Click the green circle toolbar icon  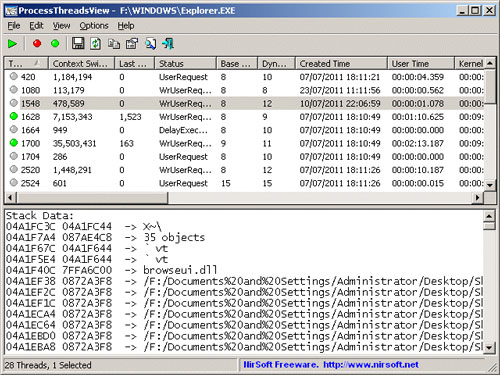[55, 44]
